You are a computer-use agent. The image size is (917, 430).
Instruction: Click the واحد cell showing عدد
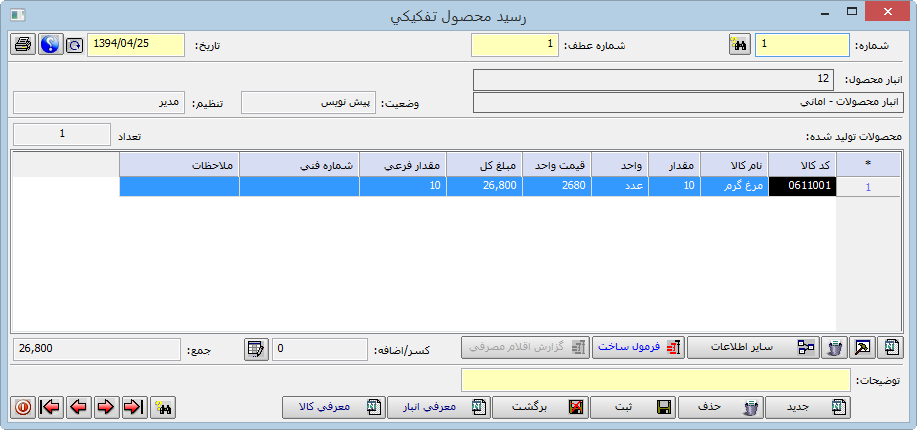(x=620, y=187)
